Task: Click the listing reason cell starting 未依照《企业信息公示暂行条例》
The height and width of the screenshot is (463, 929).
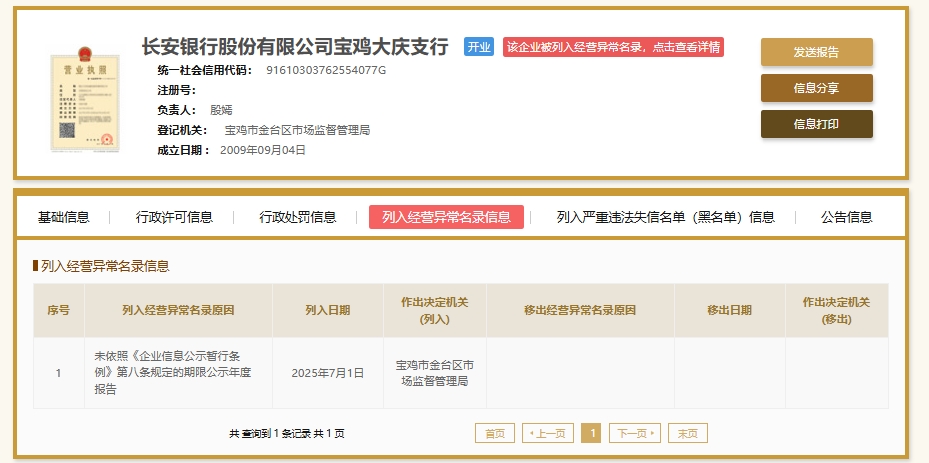Action: pos(178,373)
